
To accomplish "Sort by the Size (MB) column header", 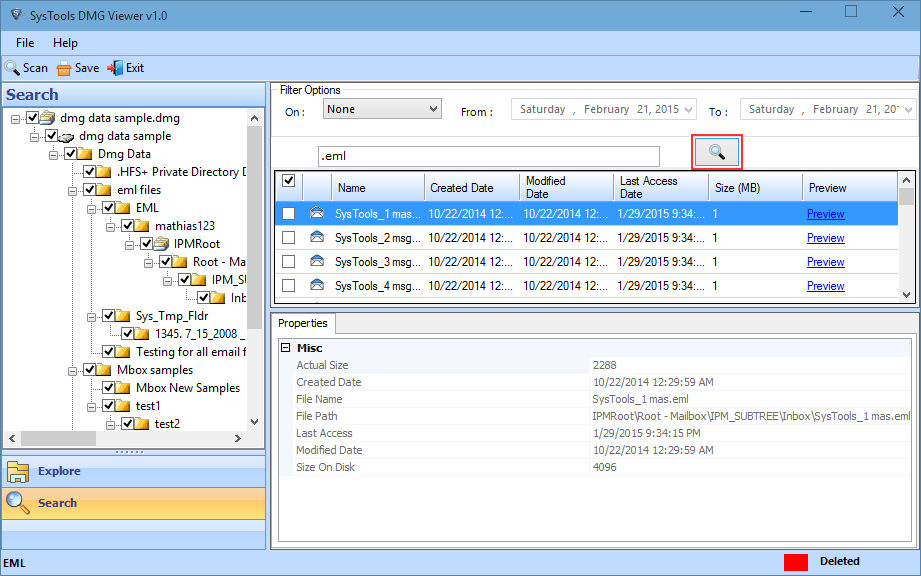I will [x=755, y=188].
